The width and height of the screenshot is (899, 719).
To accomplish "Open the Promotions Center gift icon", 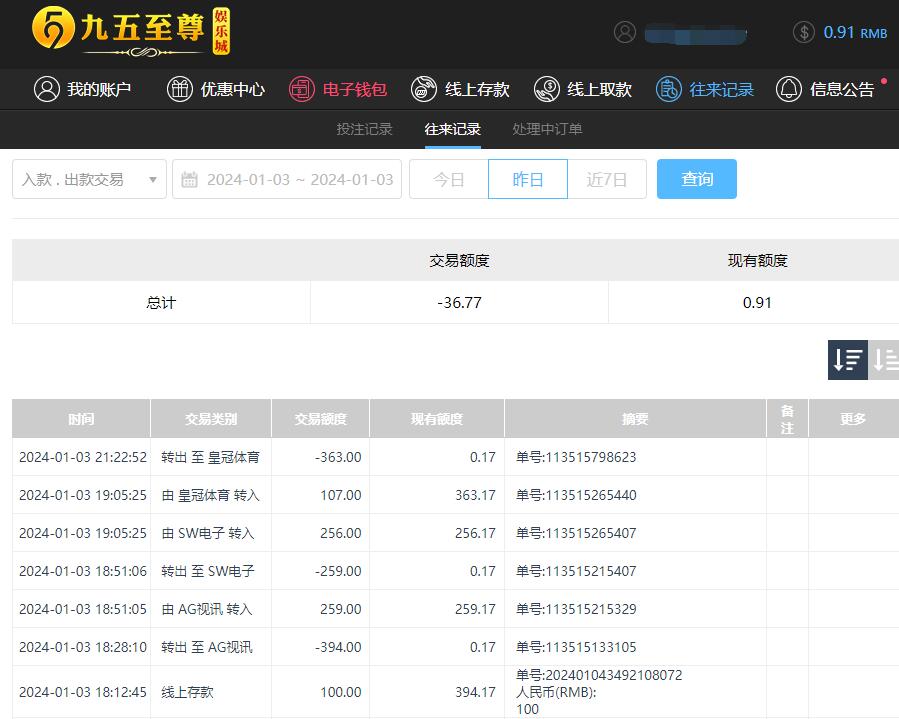I will click(180, 89).
